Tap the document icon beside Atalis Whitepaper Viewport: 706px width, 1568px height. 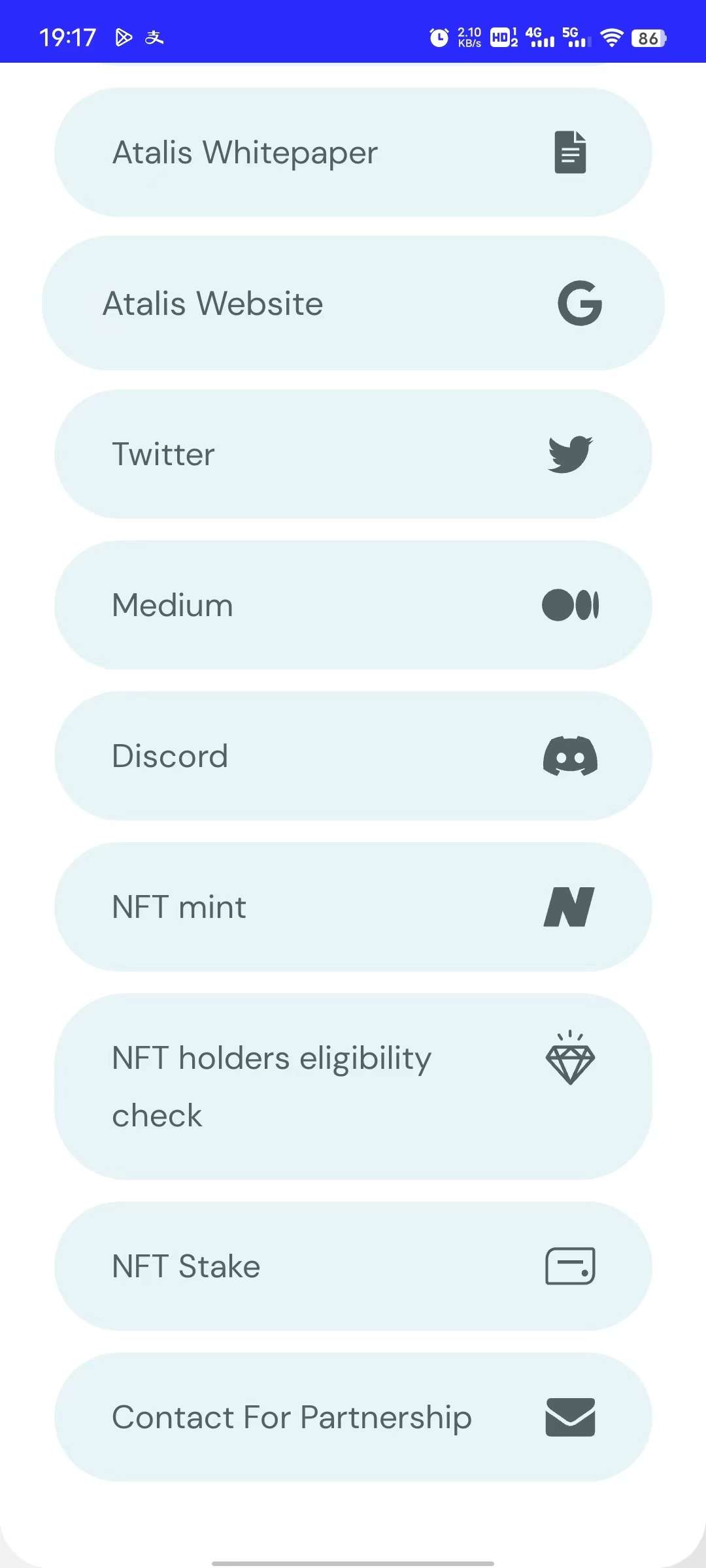pos(570,152)
